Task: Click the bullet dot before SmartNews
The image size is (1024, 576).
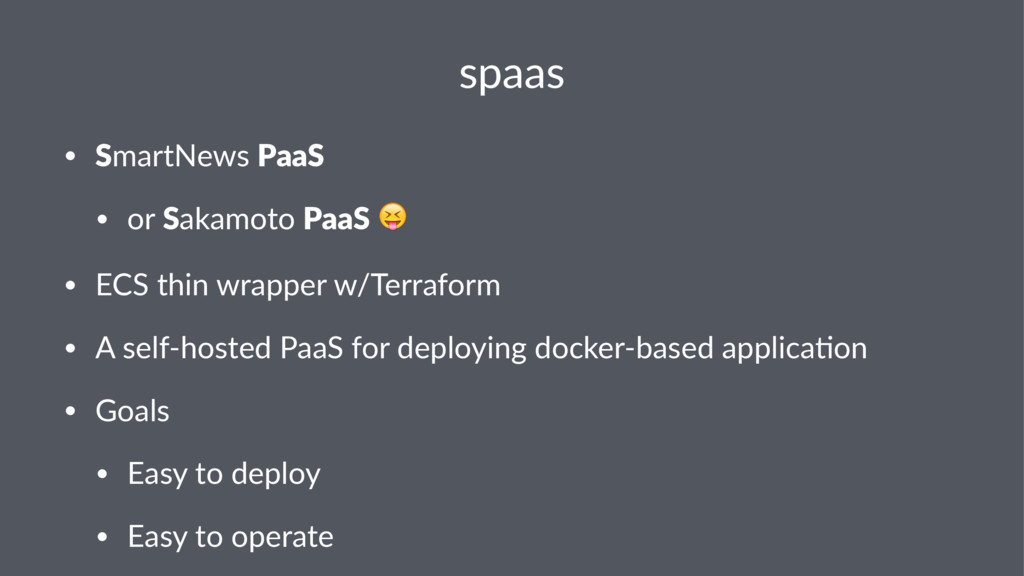Action: coord(71,157)
